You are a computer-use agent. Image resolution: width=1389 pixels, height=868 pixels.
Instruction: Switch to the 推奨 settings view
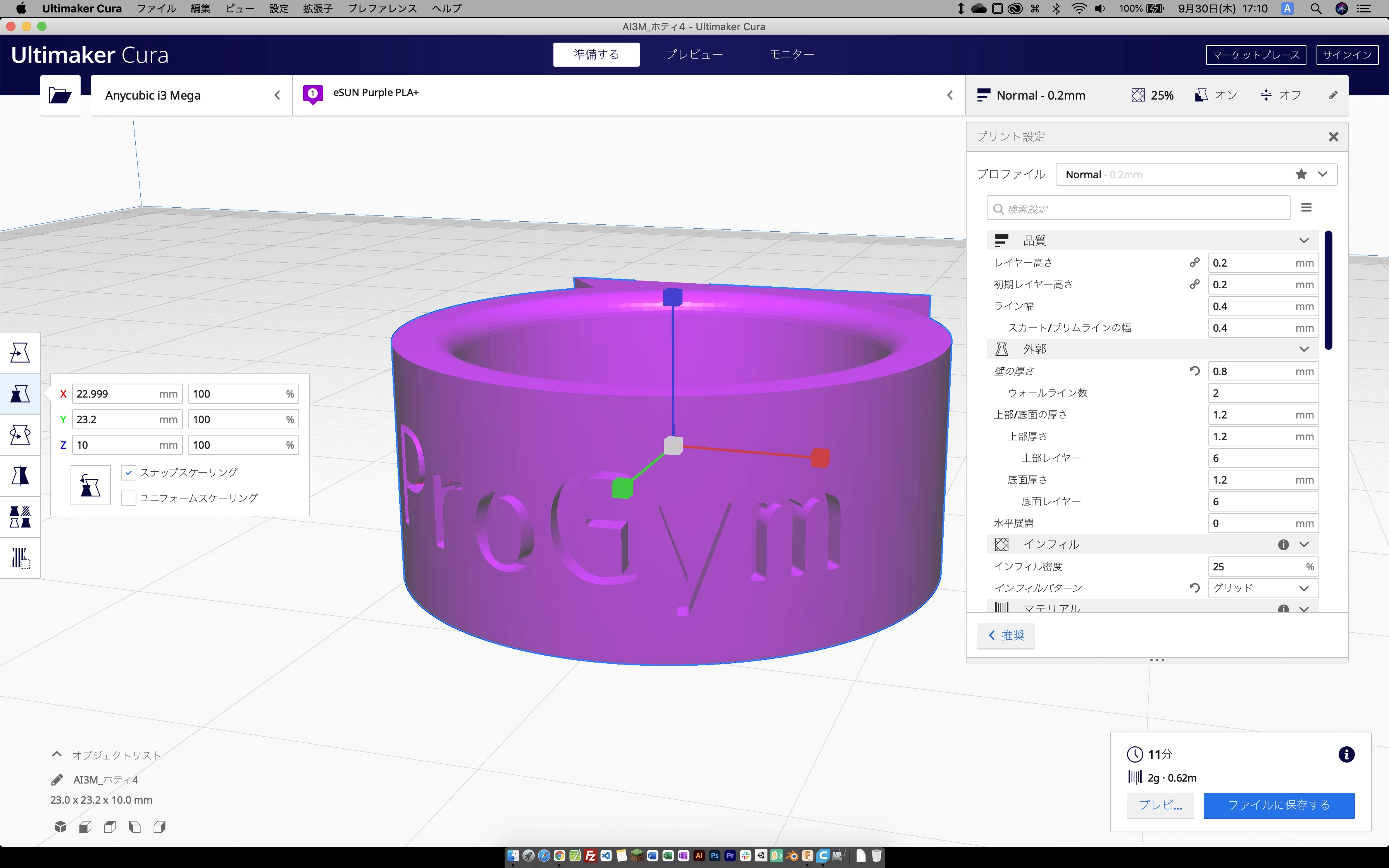click(x=1005, y=635)
